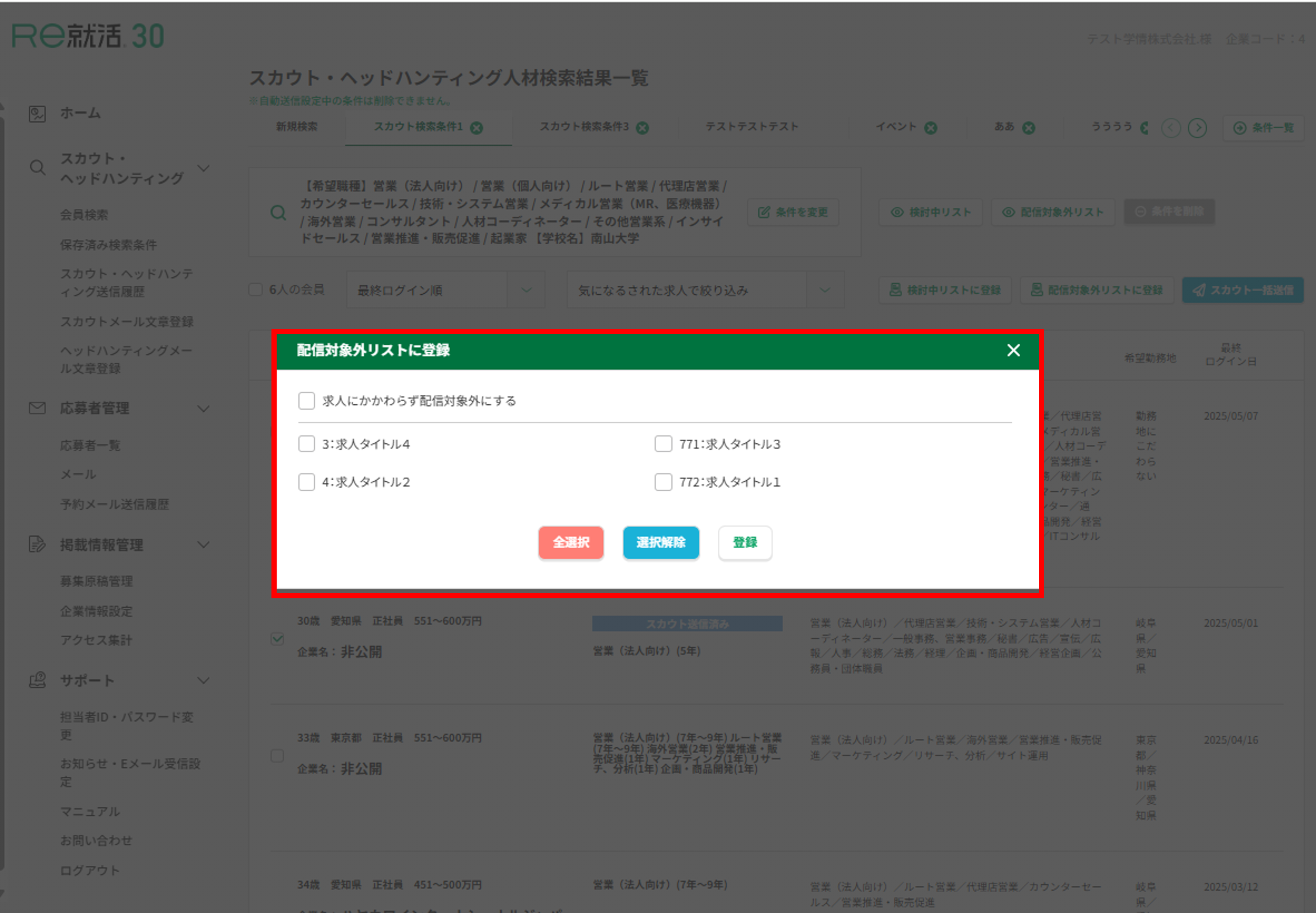Toggle the 6人の会員 select-all checkbox
This screenshot has width=1316, height=913.
point(255,290)
